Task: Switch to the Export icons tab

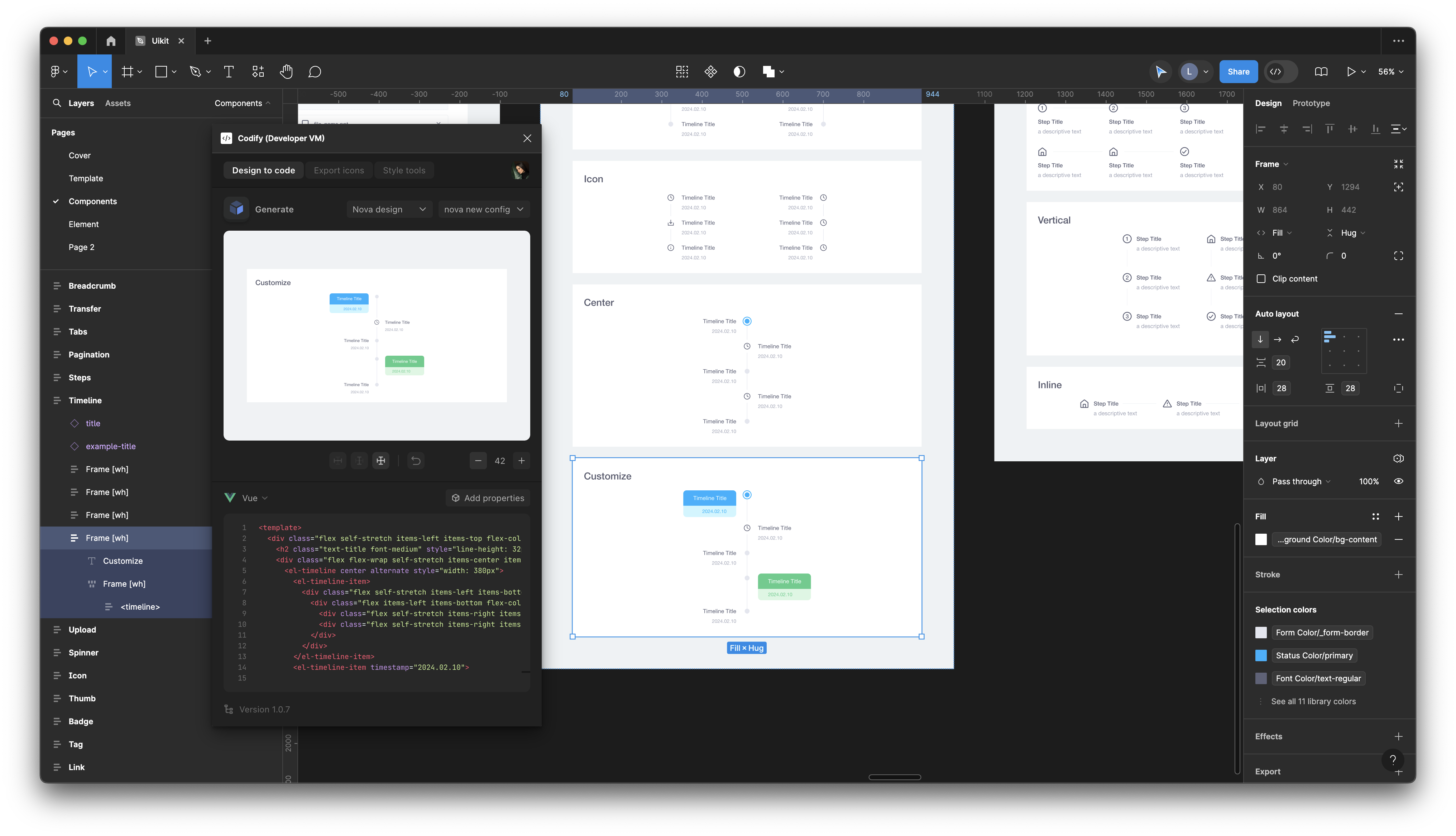Action: [x=339, y=170]
